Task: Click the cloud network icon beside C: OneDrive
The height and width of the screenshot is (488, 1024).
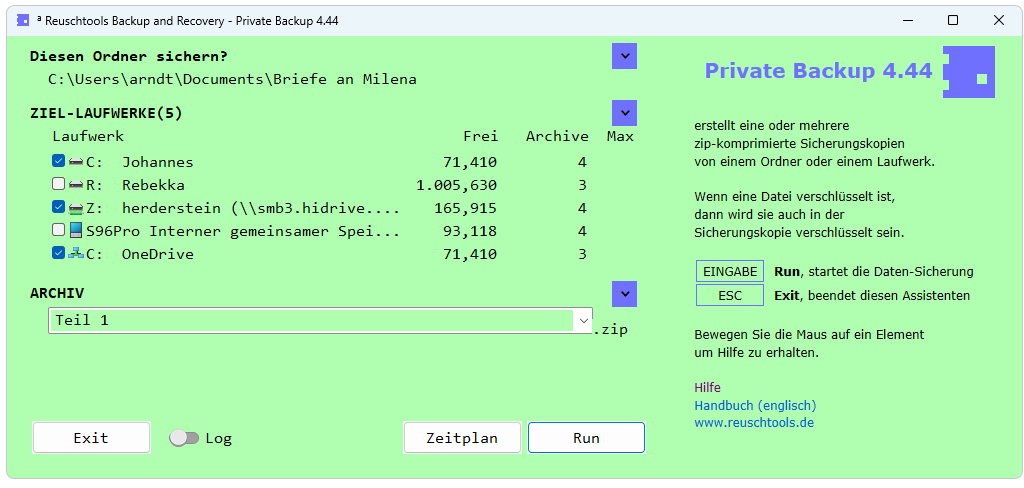Action: (x=76, y=253)
